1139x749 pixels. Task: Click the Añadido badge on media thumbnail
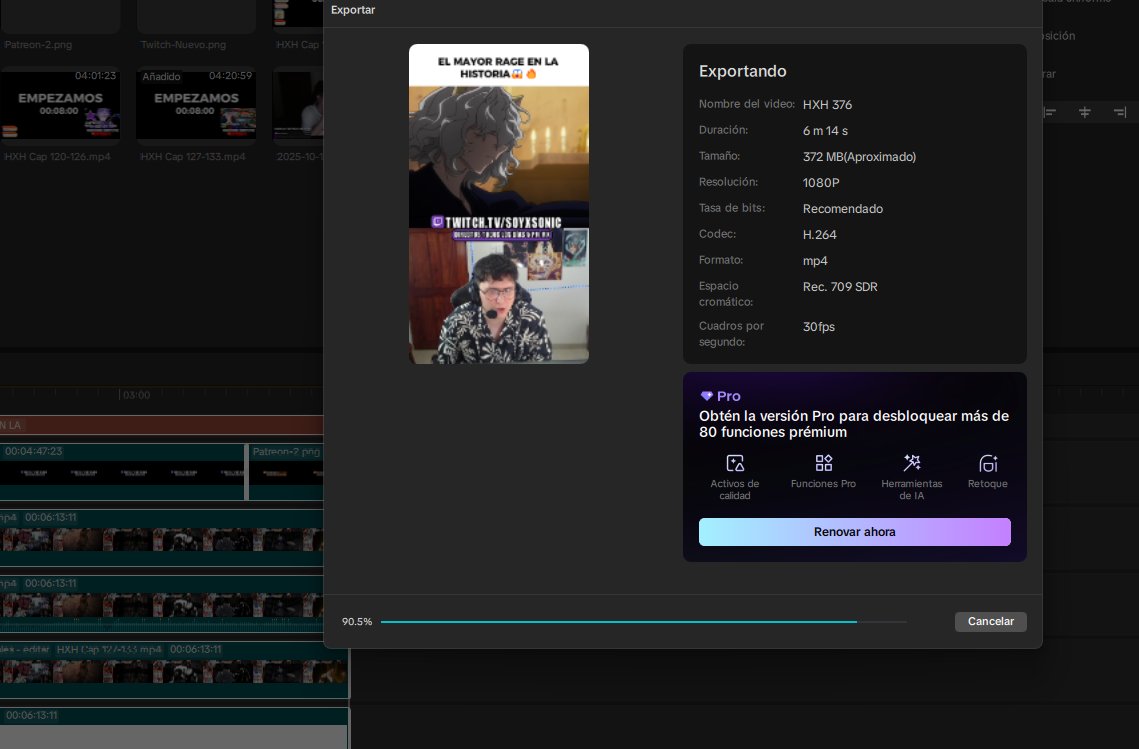click(161, 76)
